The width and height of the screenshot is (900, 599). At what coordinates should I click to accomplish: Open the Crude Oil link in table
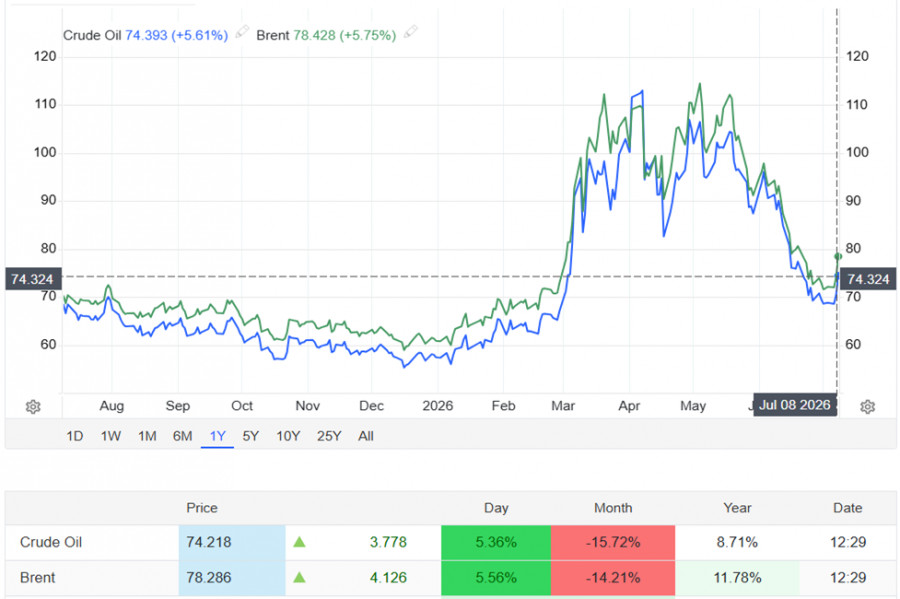click(x=51, y=542)
